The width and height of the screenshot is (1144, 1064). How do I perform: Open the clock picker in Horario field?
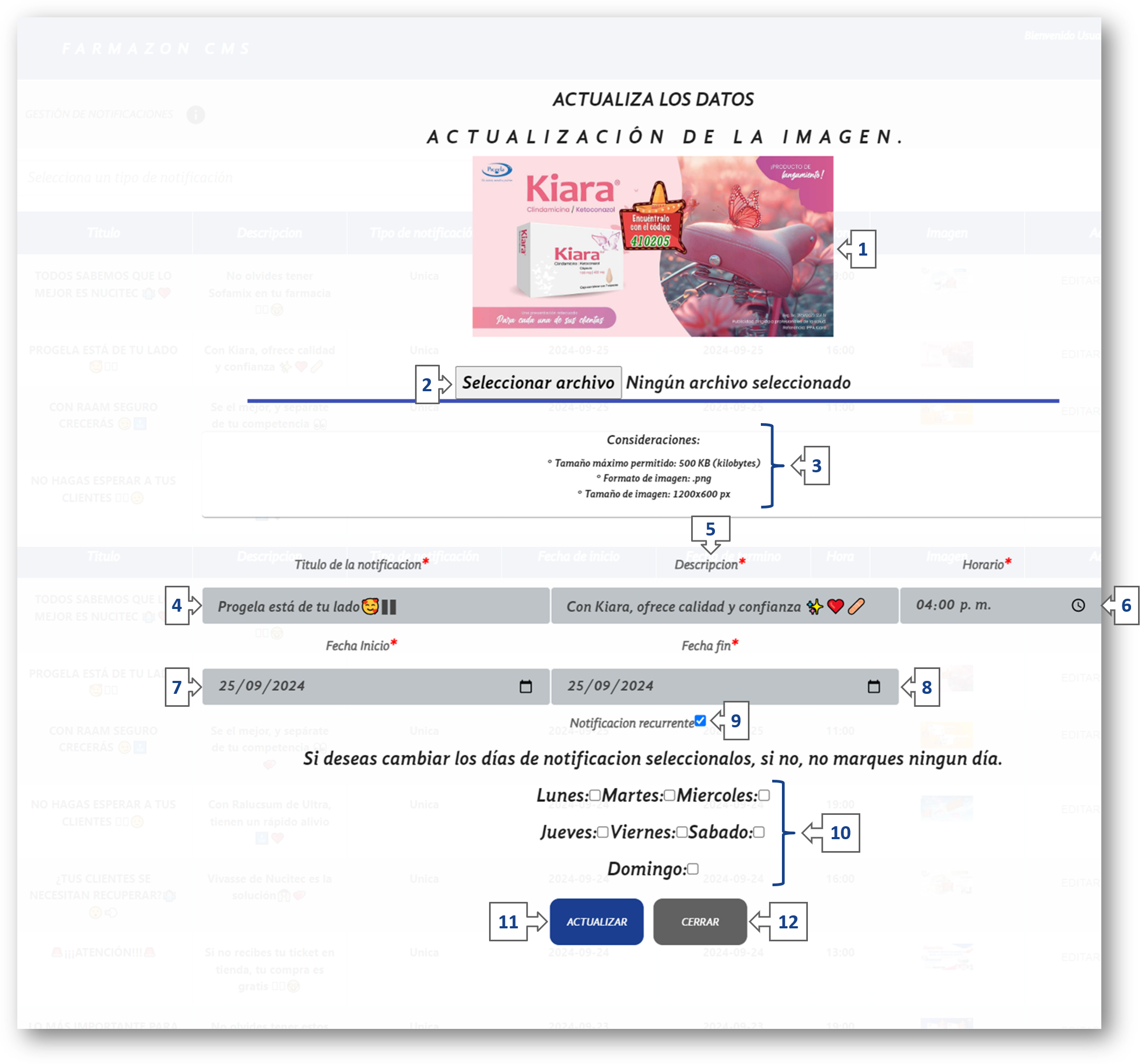[1078, 605]
